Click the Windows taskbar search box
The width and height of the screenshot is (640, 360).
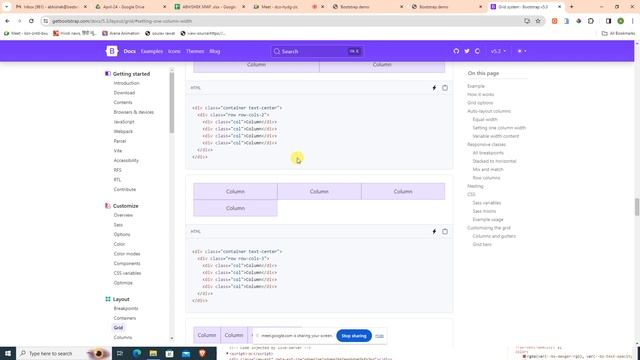tap(63, 353)
